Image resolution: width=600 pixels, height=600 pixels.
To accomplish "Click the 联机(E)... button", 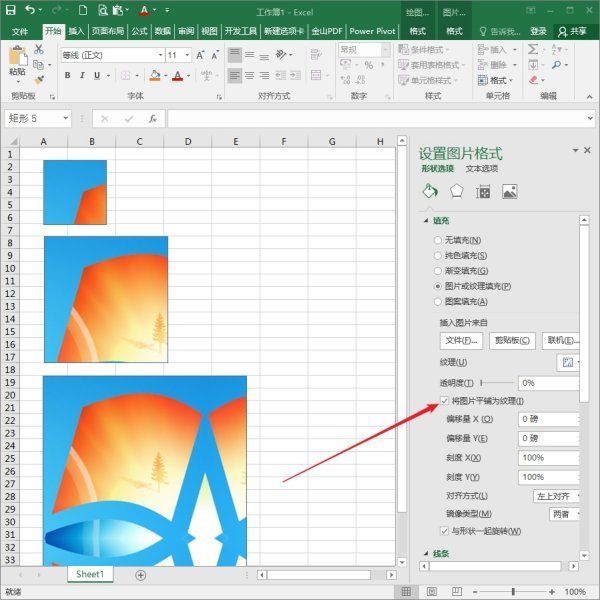I will click(x=561, y=341).
